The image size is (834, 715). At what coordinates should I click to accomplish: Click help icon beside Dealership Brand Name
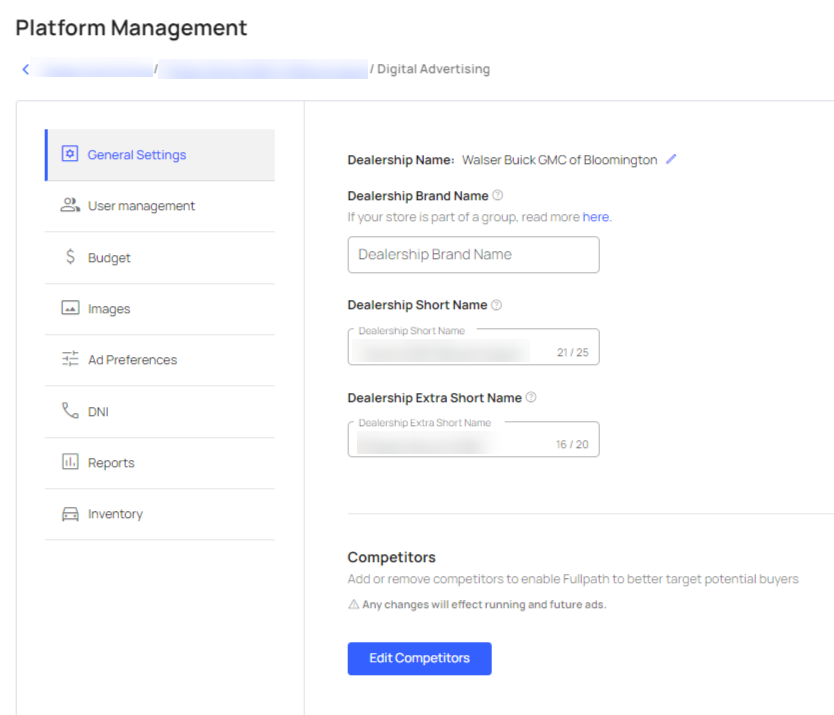(498, 196)
